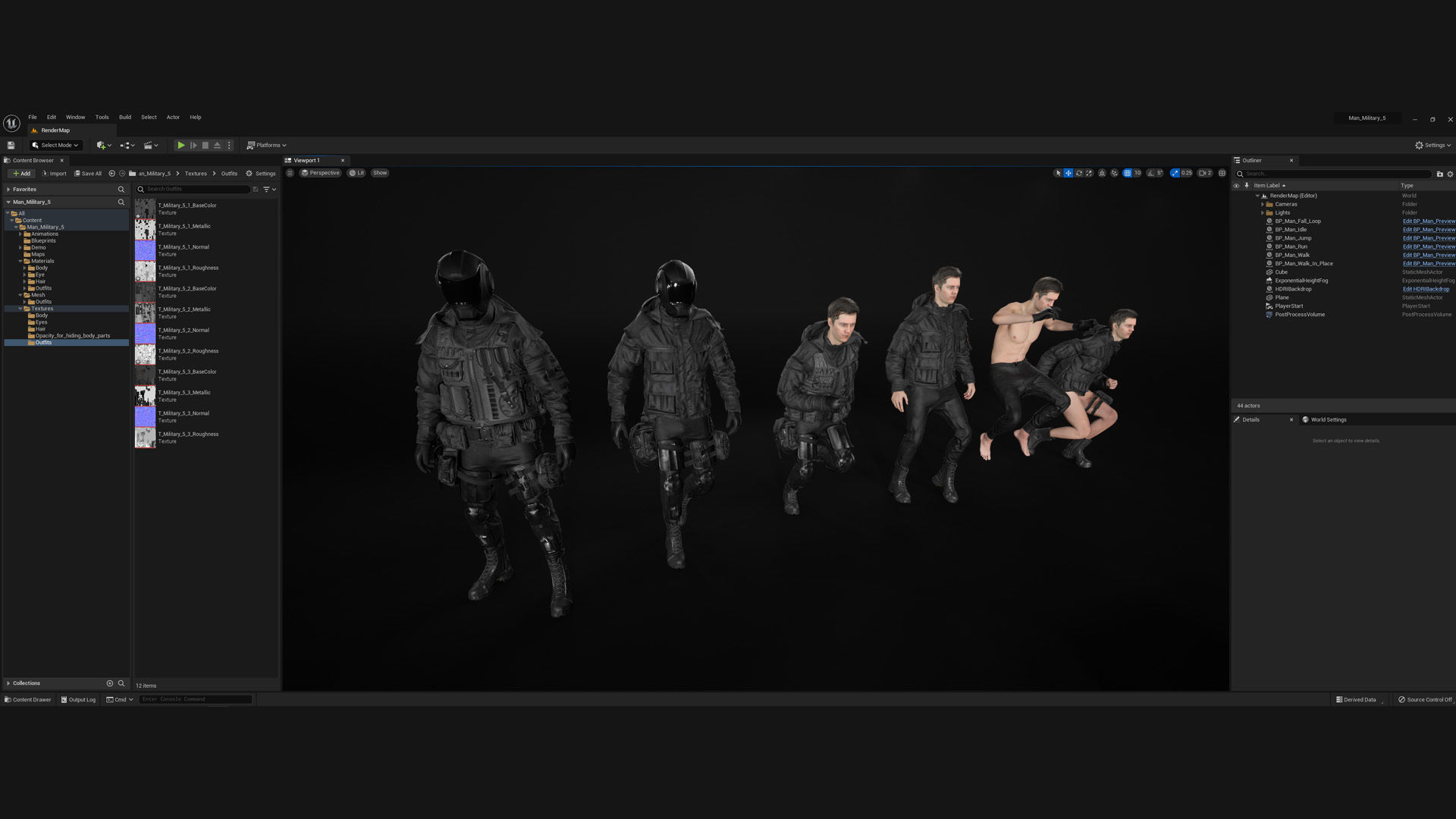Screen dimensions: 1456x819
Task: Open the Blueprints dropdown in main toolbar
Action: [127, 145]
